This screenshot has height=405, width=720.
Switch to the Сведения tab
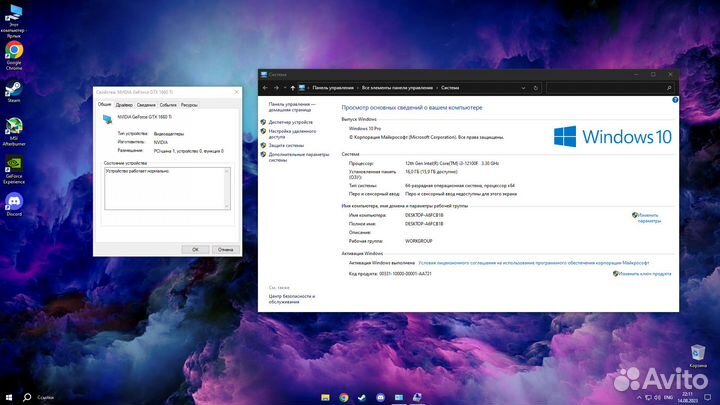click(146, 105)
